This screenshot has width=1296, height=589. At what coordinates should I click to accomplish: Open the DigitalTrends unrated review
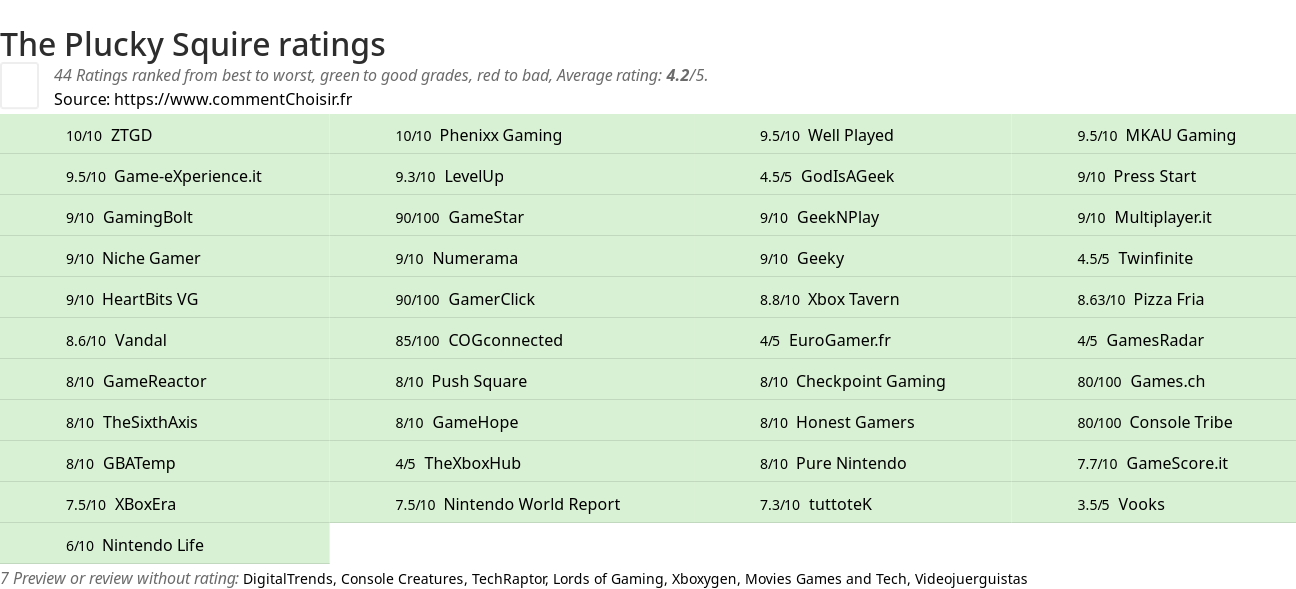[288, 579]
